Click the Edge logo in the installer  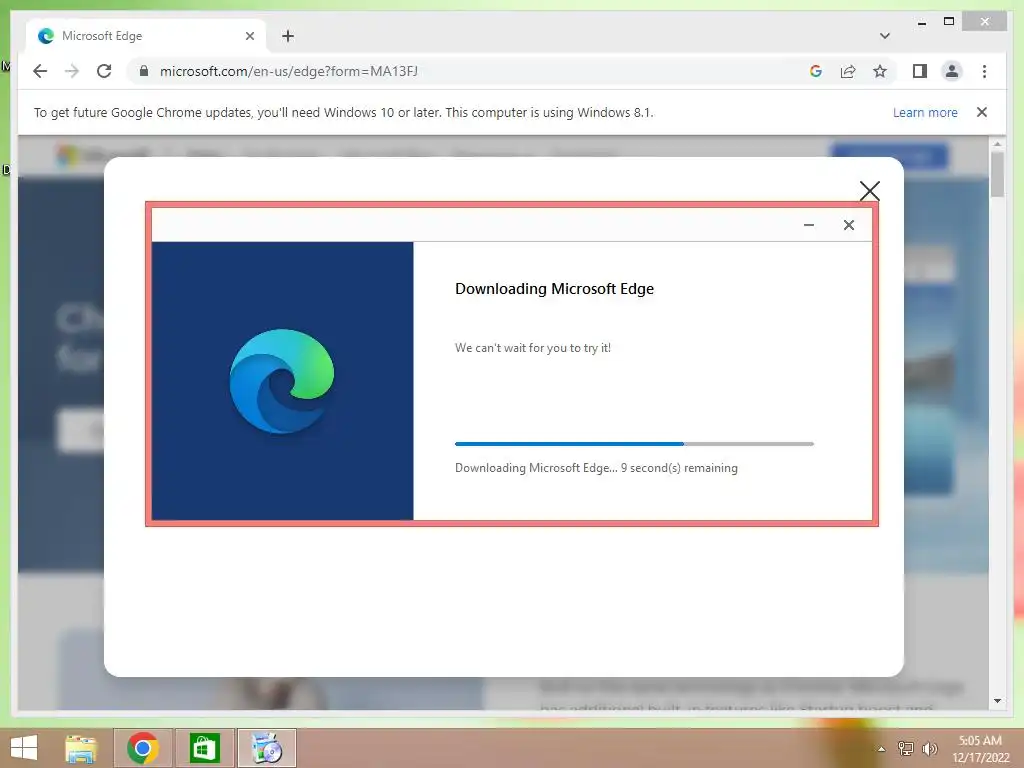(281, 381)
